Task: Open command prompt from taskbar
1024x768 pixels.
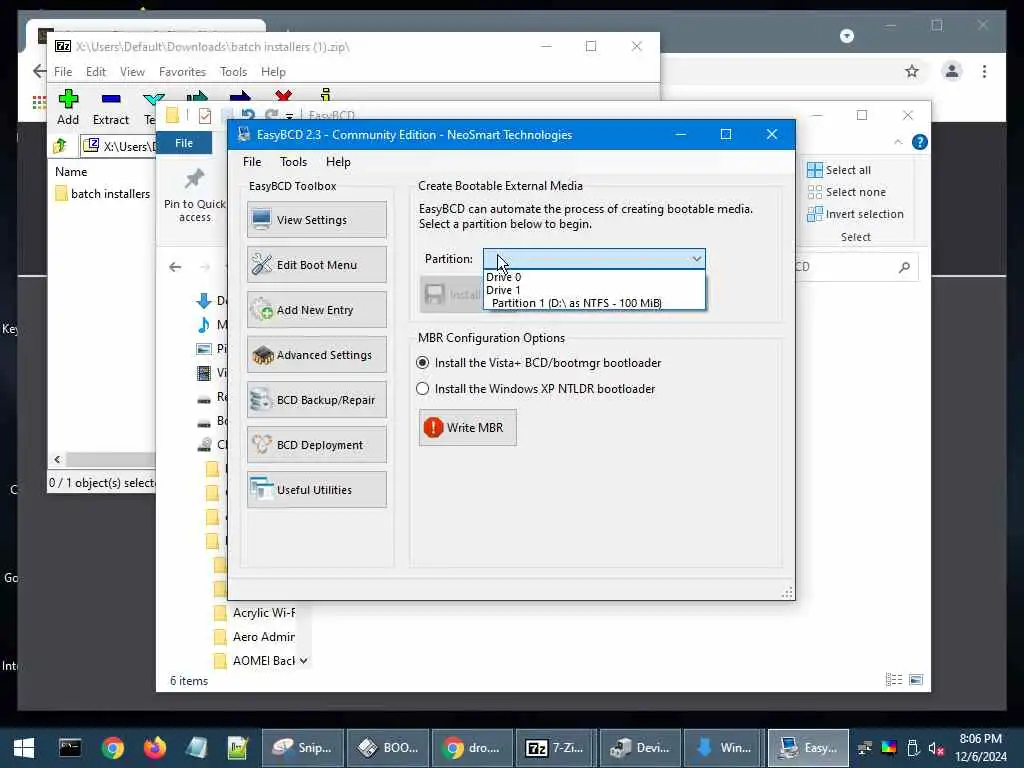Action: [x=70, y=748]
